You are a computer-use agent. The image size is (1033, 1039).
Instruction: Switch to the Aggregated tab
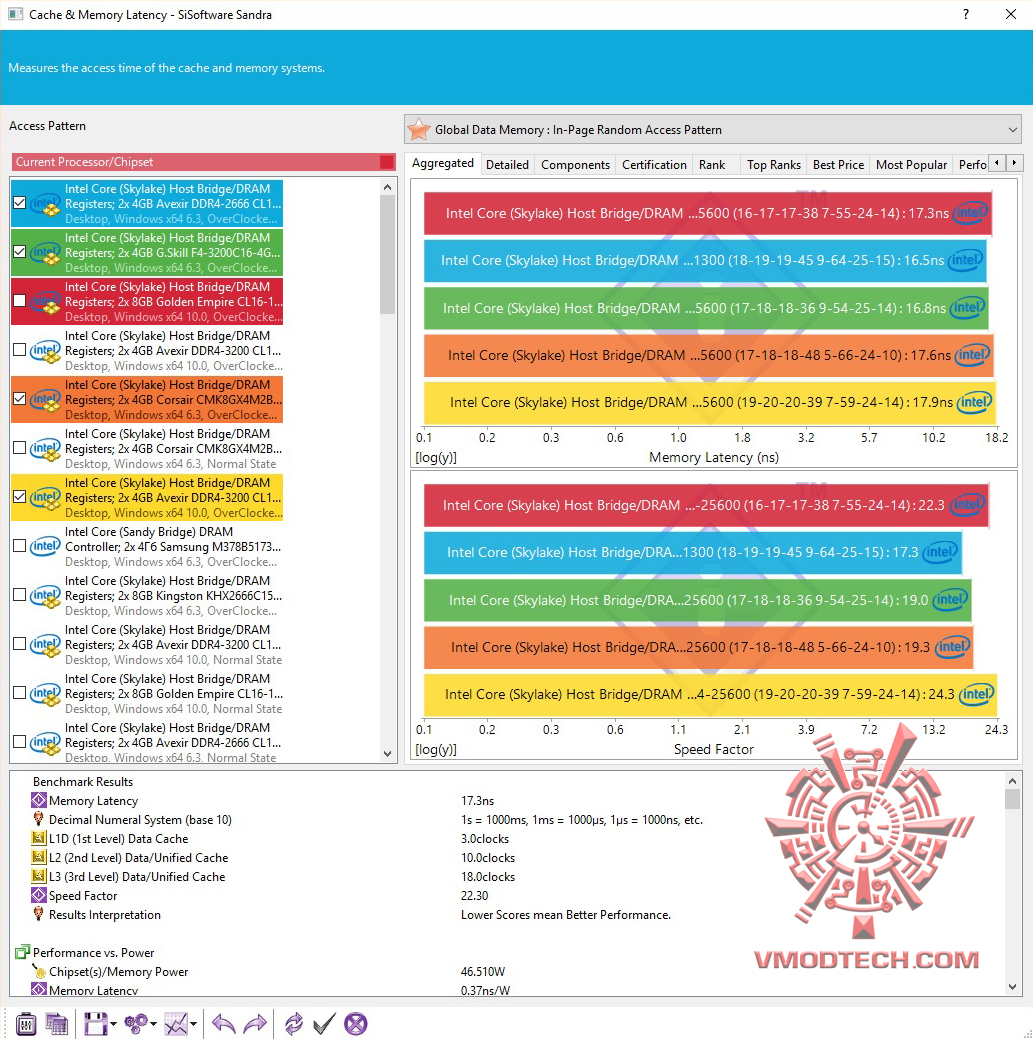(443, 163)
